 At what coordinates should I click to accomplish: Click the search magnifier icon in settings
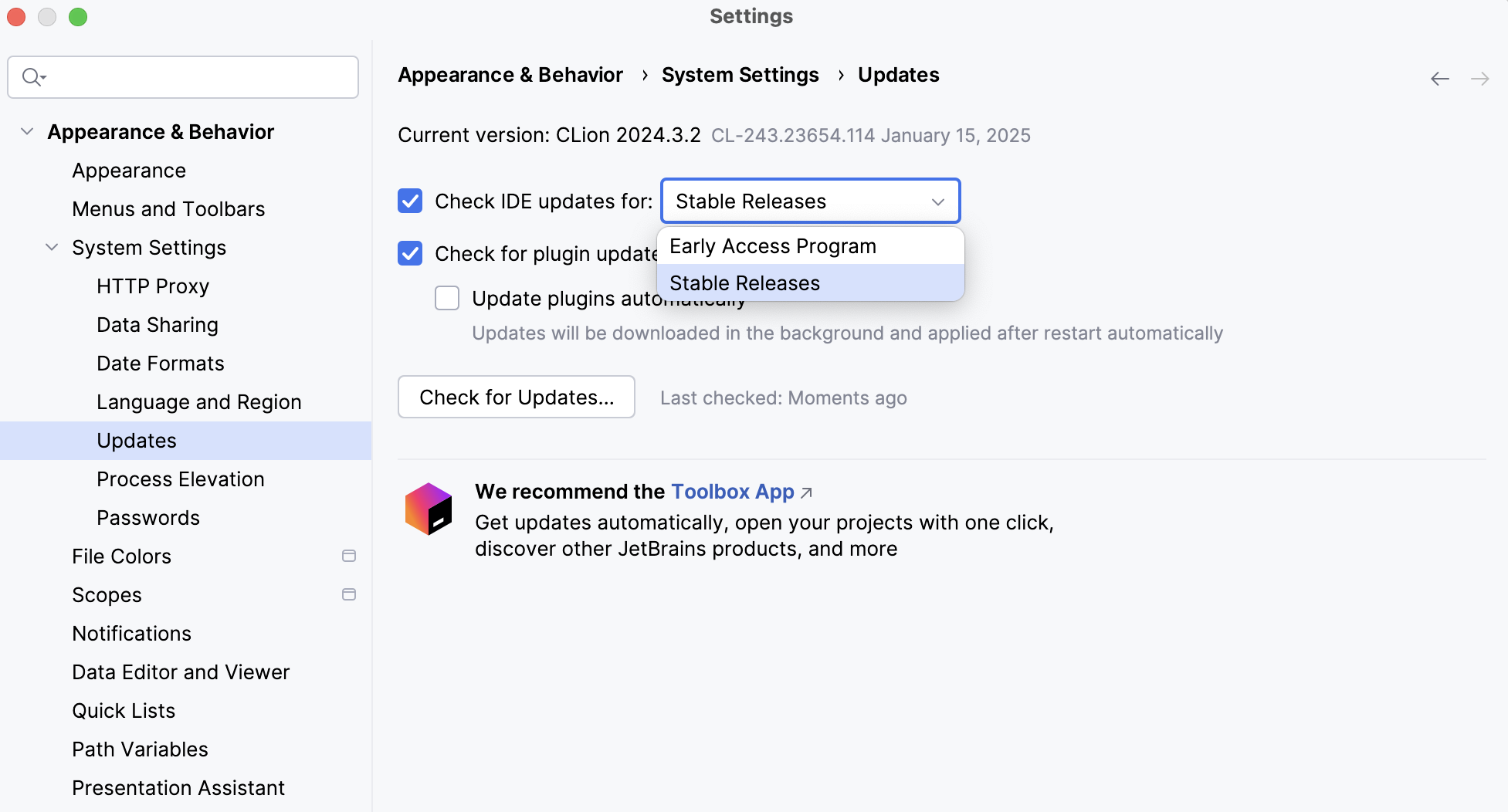33,77
